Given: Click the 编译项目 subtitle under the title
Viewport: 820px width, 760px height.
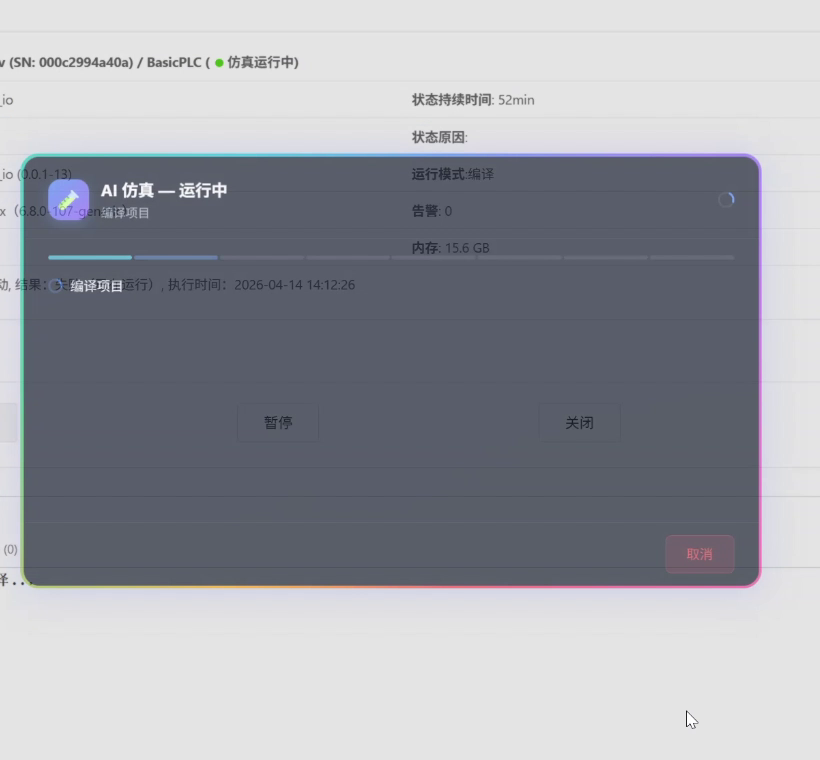Looking at the screenshot, I should [126, 213].
